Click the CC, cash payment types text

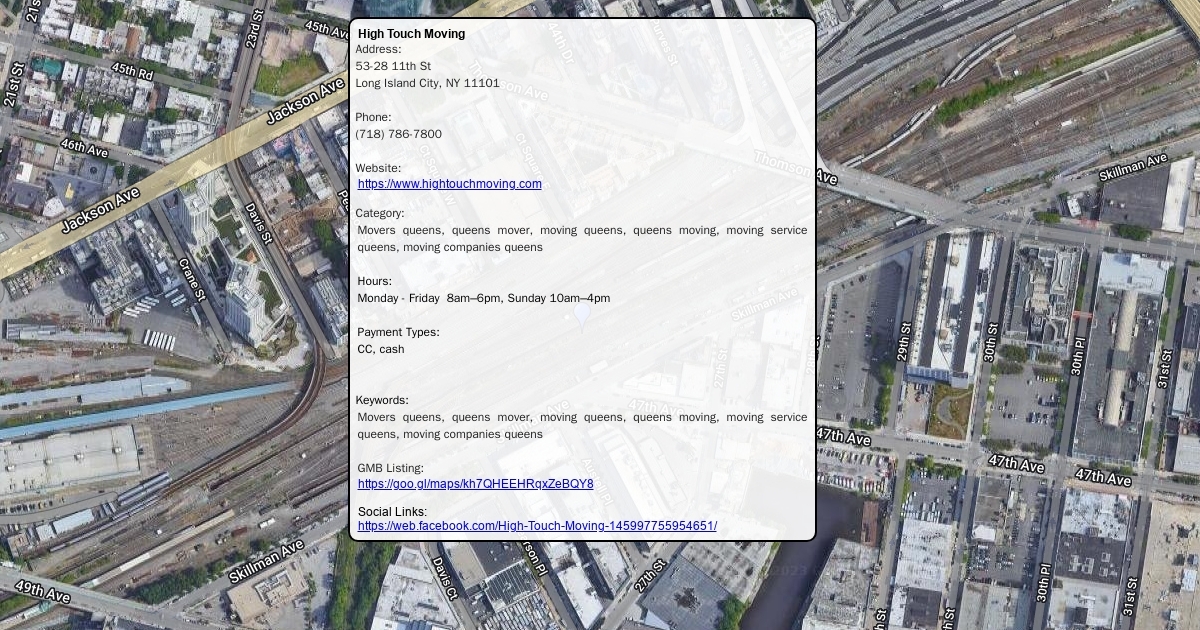point(381,349)
